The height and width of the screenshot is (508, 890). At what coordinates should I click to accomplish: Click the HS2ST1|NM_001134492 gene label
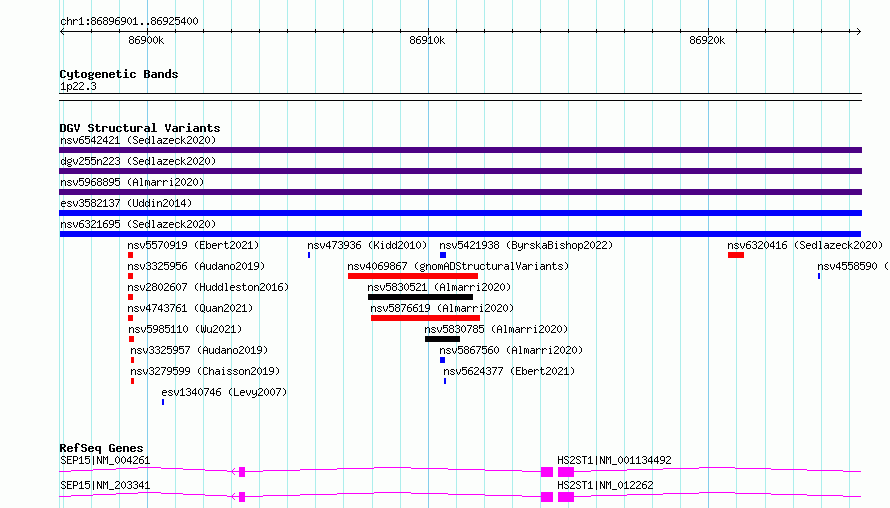pyautogui.click(x=614, y=460)
